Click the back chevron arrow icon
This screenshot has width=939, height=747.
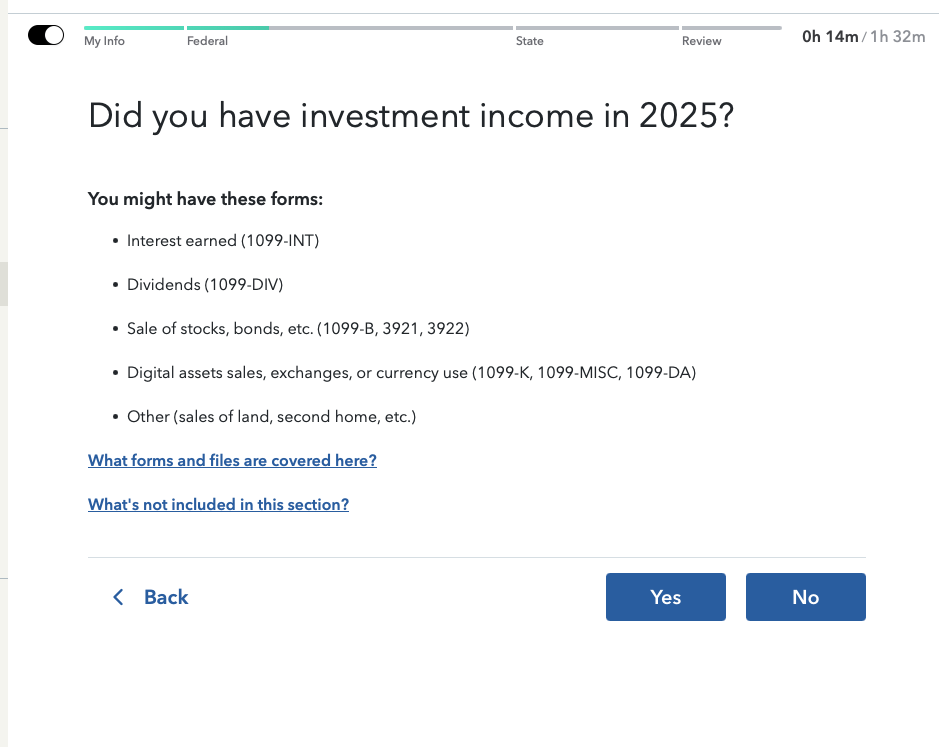(118, 597)
